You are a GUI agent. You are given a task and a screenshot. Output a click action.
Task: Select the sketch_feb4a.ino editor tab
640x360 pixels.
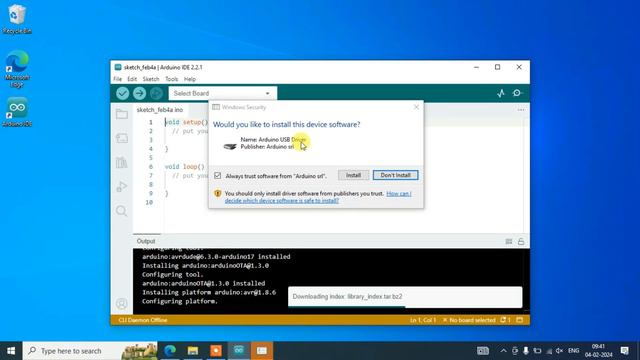click(160, 110)
